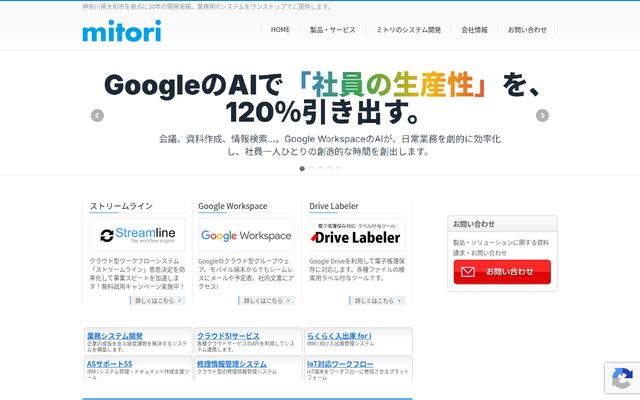Click the Drive Labeler card heading

334,206
